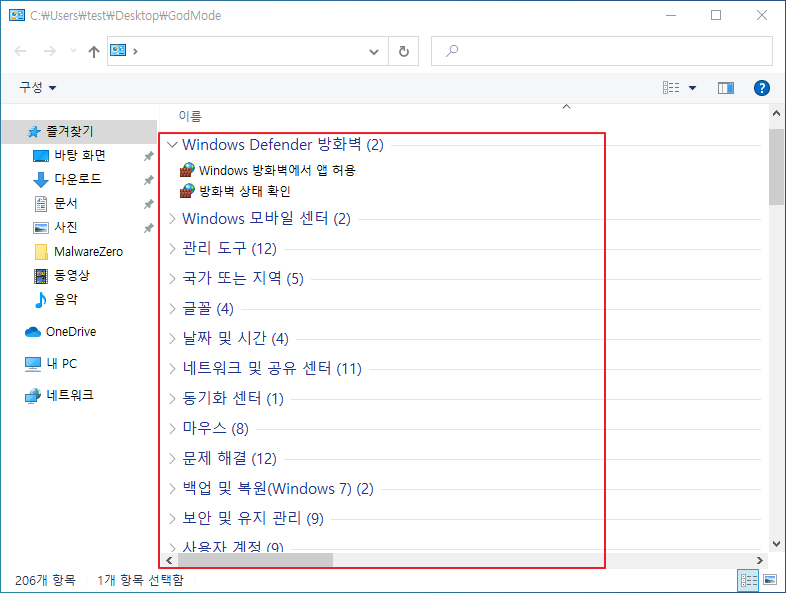This screenshot has height=593, width=786.
Task: Expand the 날짜 및 시간 group
Action: (x=172, y=339)
